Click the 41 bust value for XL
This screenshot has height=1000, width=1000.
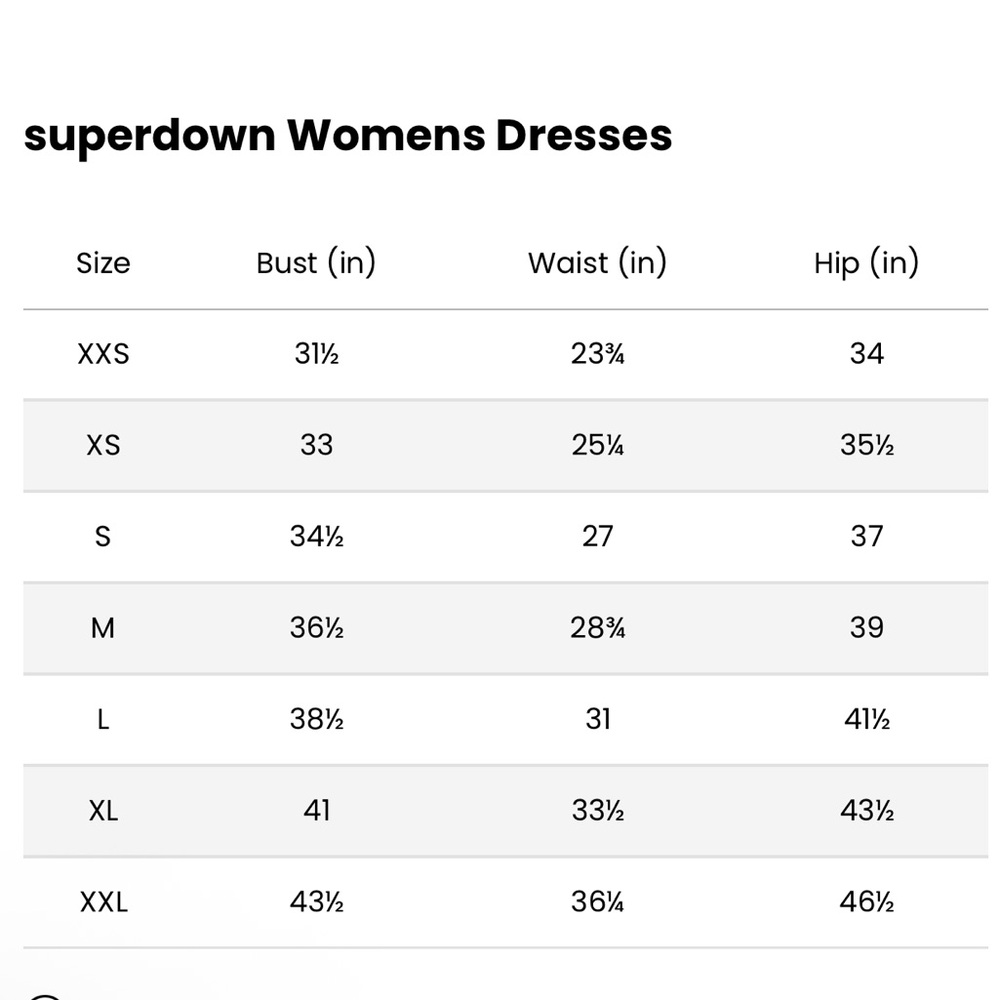316,811
